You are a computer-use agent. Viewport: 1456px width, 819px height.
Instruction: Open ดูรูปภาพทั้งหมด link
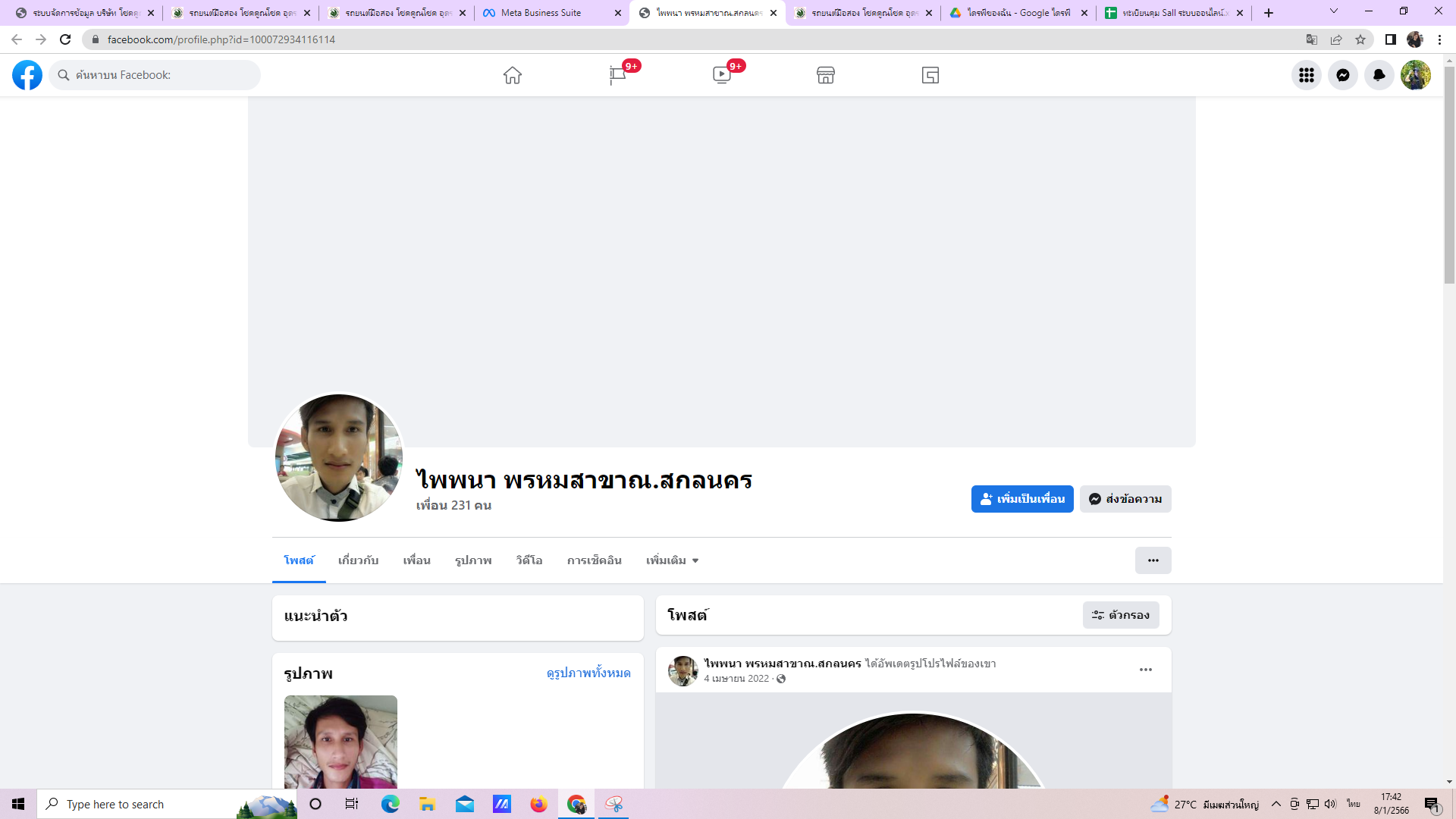588,673
